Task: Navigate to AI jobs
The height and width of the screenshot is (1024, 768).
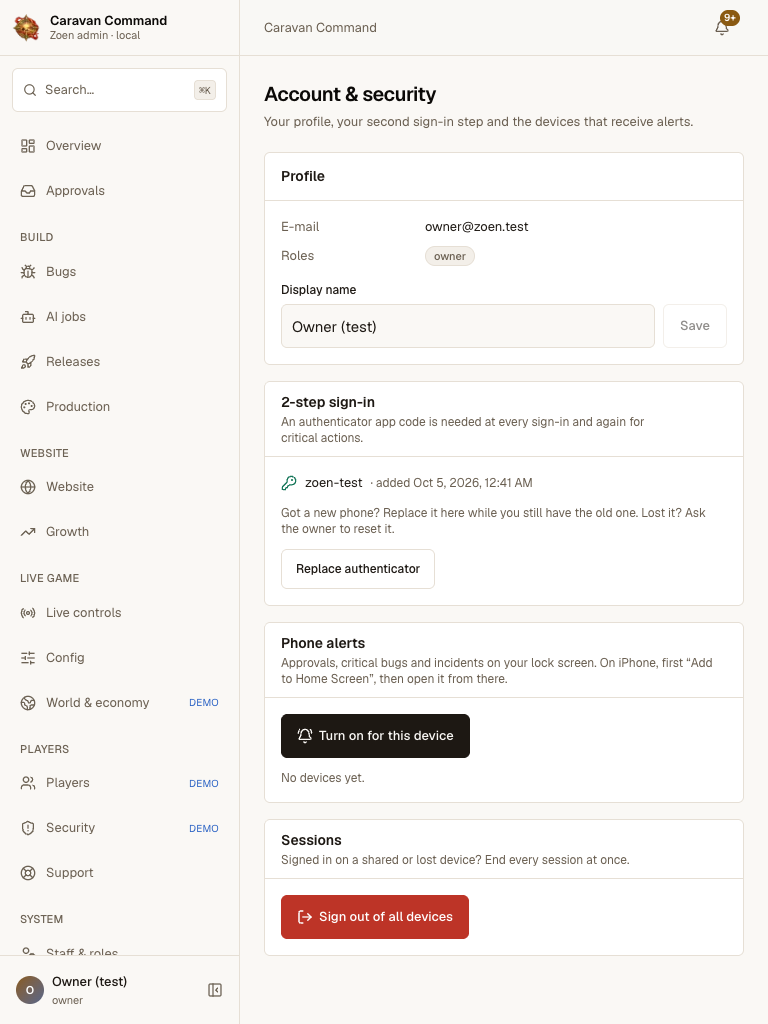Action: click(120, 317)
